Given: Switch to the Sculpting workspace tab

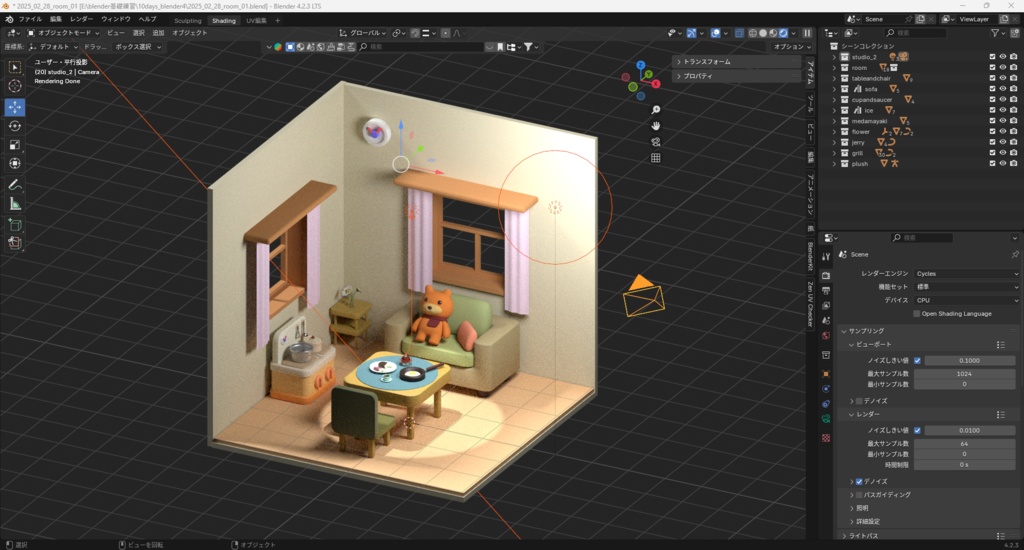Looking at the screenshot, I should tap(188, 20).
